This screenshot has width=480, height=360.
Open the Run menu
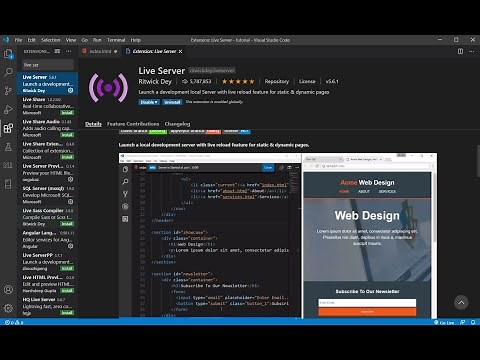97,40
